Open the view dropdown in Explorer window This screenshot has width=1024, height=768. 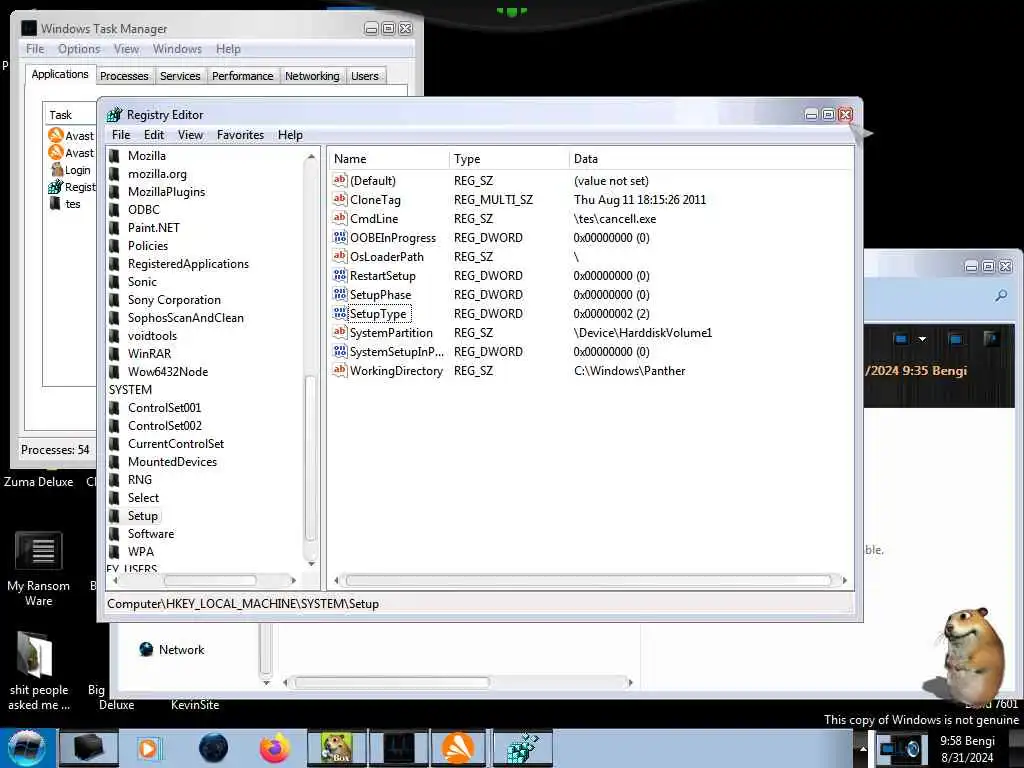(x=922, y=339)
